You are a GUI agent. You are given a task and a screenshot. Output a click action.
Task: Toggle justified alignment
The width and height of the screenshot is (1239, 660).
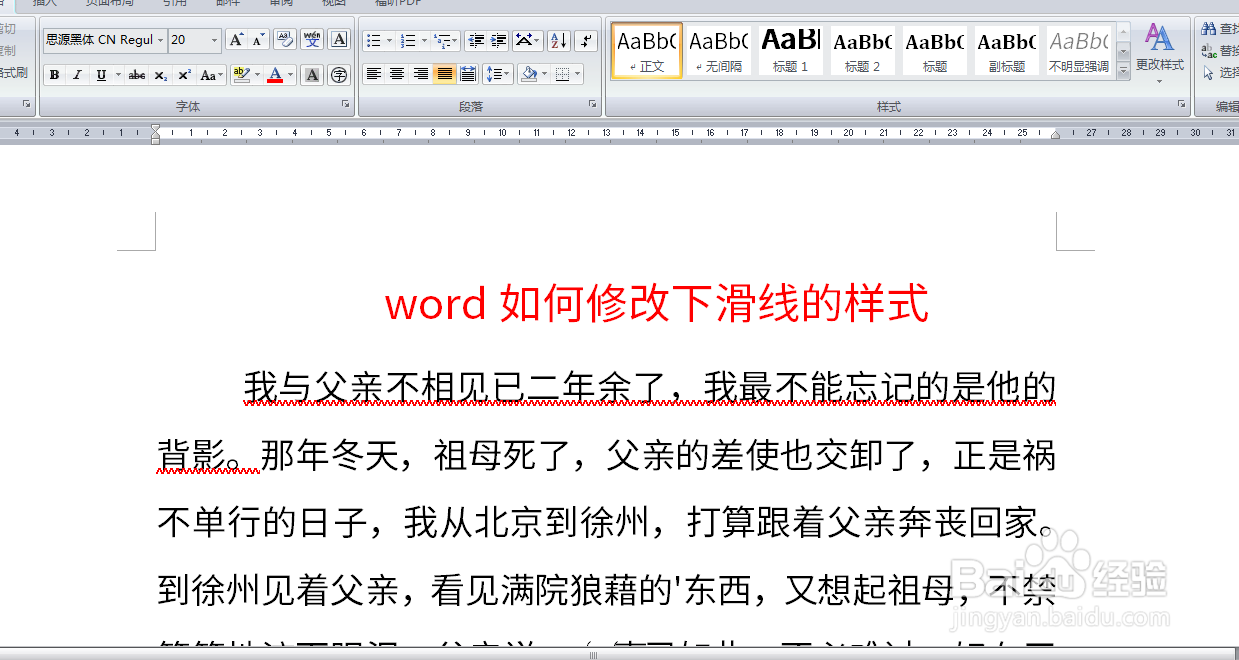444,74
